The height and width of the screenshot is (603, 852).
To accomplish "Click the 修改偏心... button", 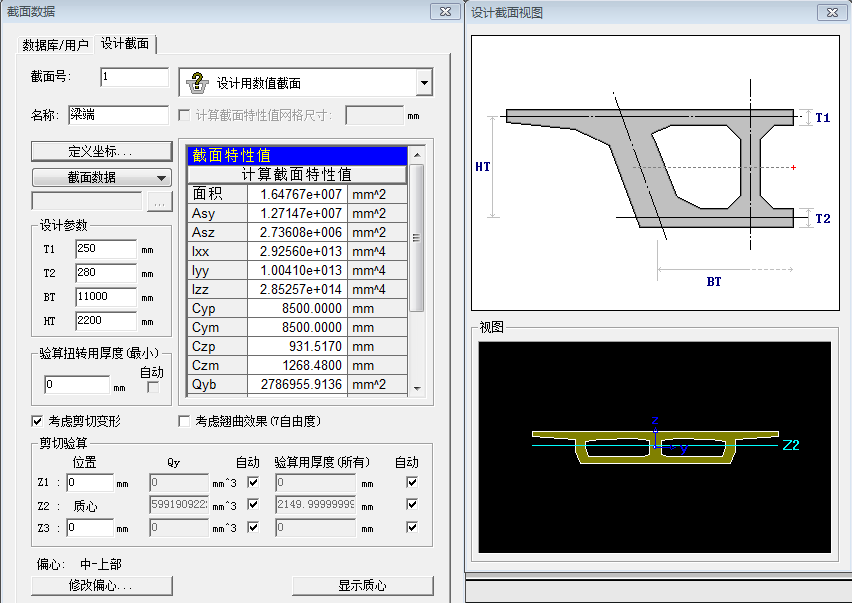I will pyautogui.click(x=101, y=585).
